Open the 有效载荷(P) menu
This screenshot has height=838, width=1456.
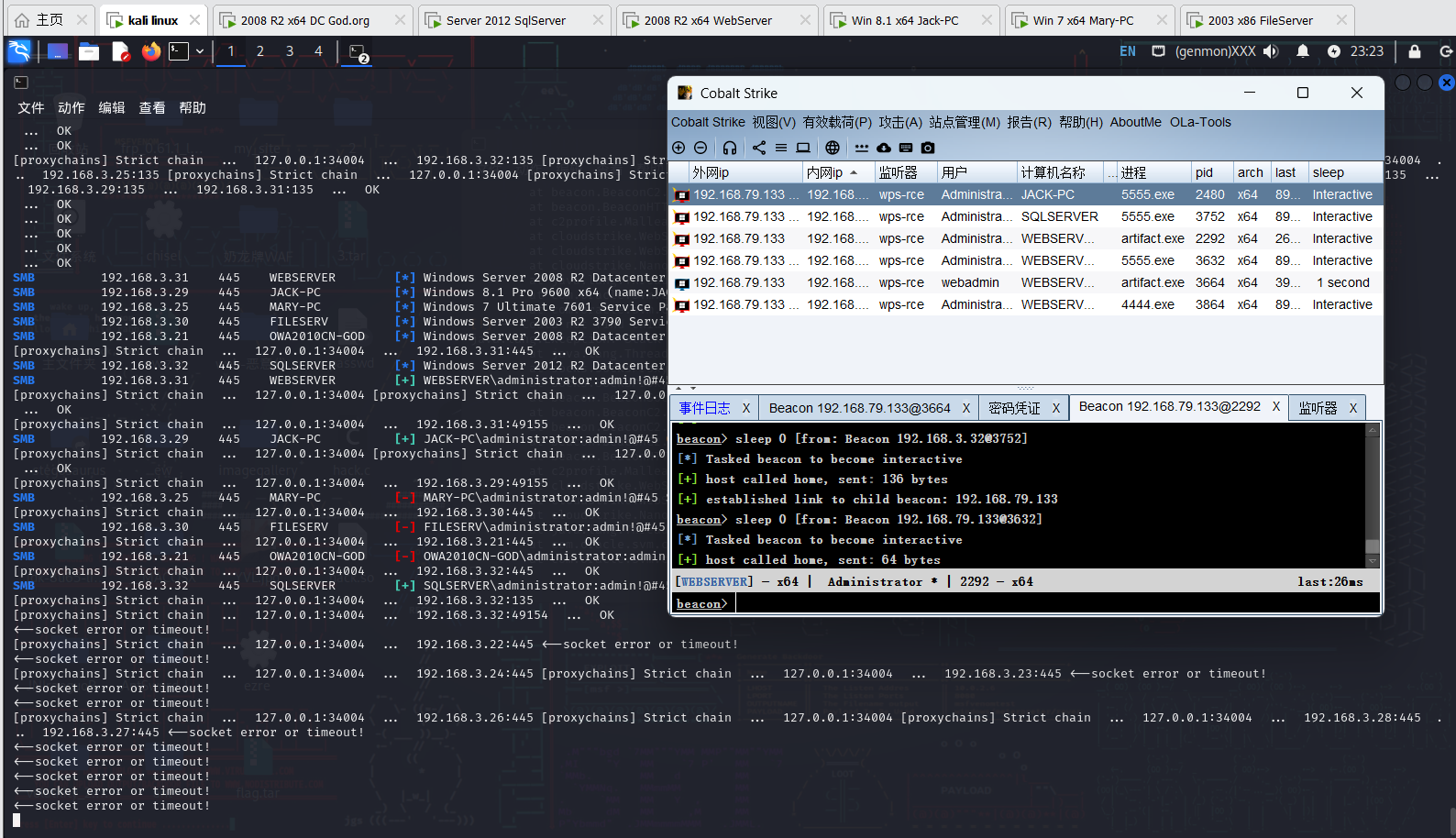837,122
